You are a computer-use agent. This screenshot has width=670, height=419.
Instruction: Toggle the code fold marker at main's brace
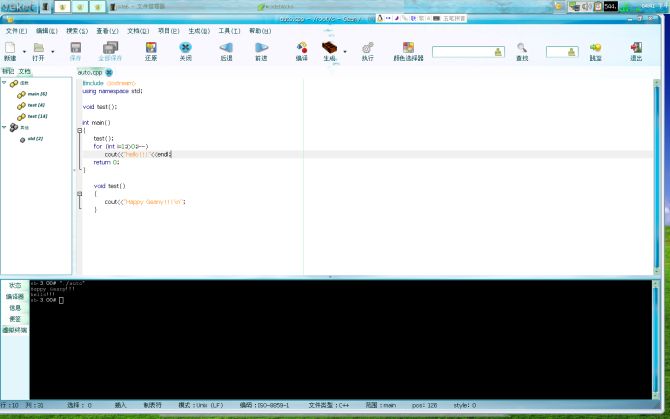coord(79,131)
